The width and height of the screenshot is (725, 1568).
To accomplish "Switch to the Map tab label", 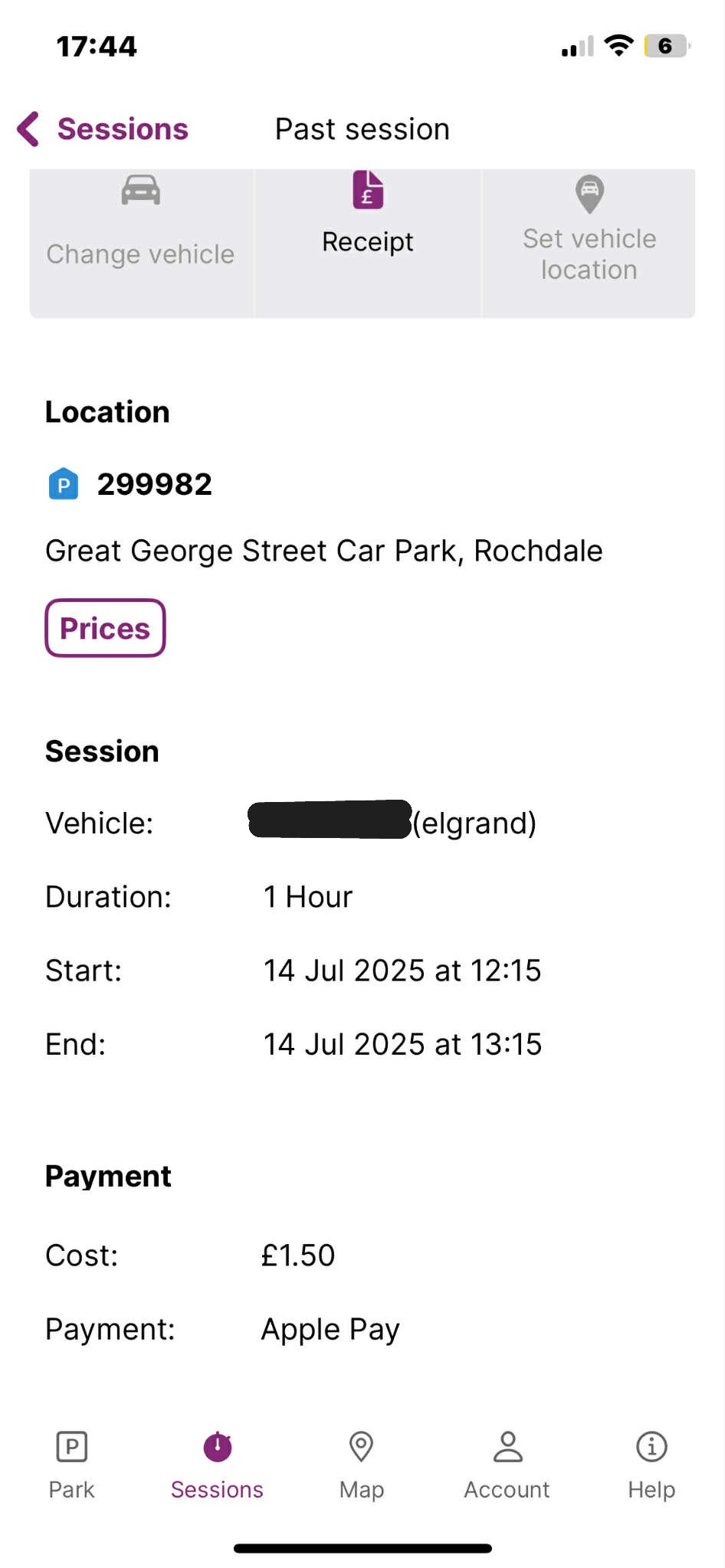I will (362, 1490).
